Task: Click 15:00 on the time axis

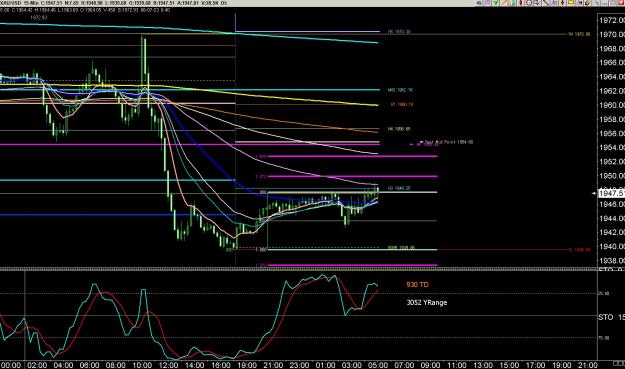Action: [509, 365]
